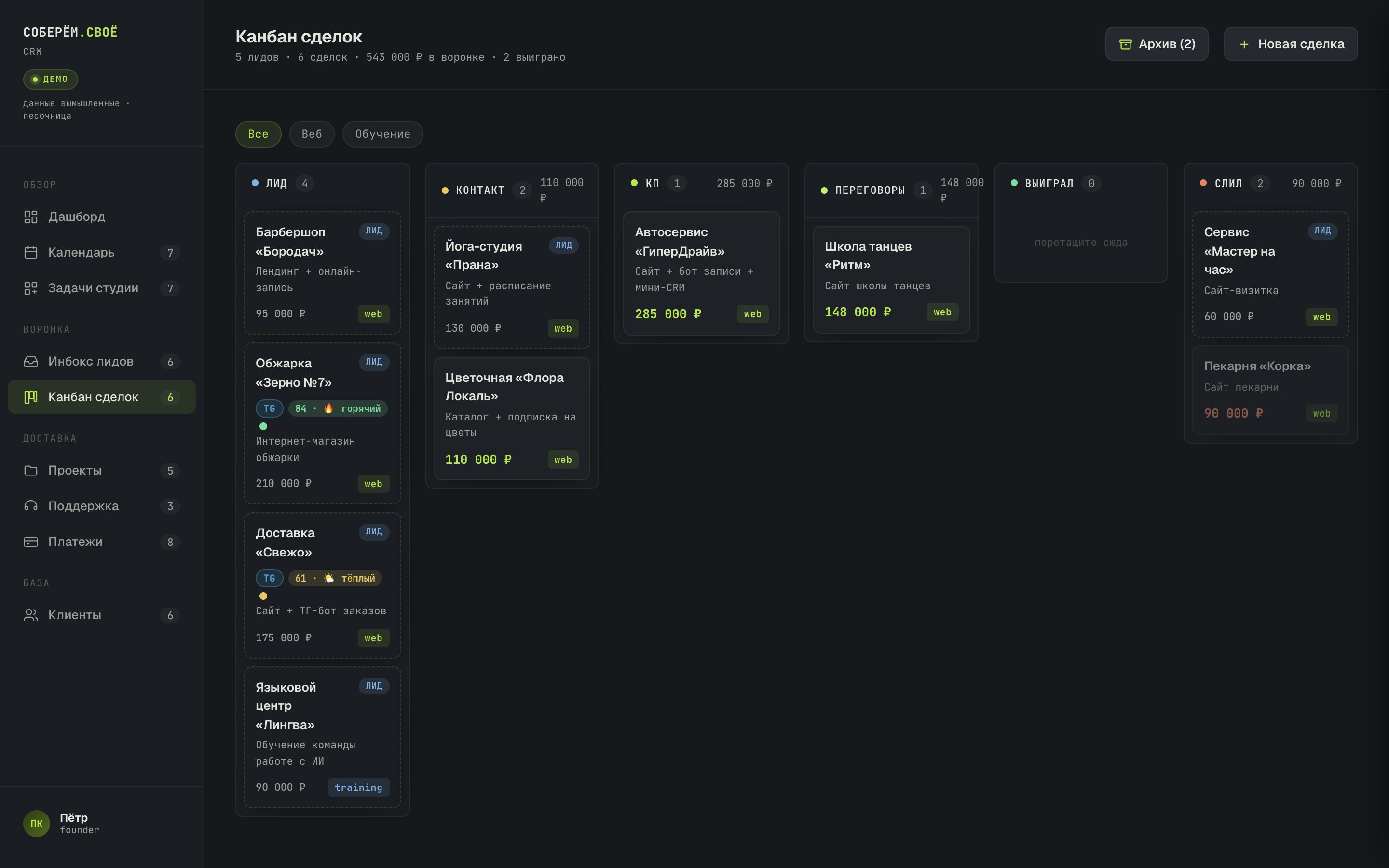This screenshot has height=868, width=1389.
Task: Click the Платежи count badge 8
Action: (170, 542)
